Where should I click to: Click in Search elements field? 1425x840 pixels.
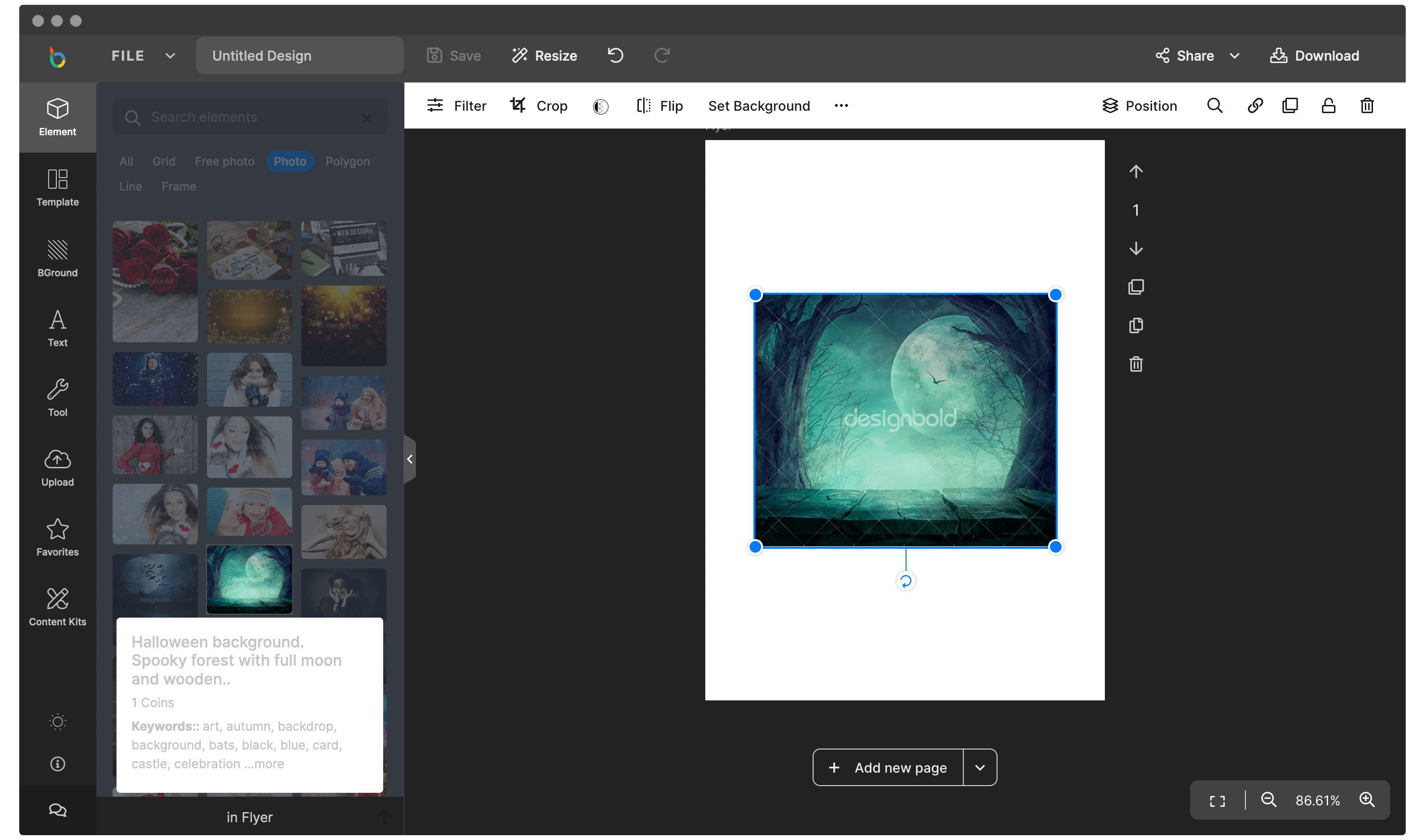coord(249,117)
